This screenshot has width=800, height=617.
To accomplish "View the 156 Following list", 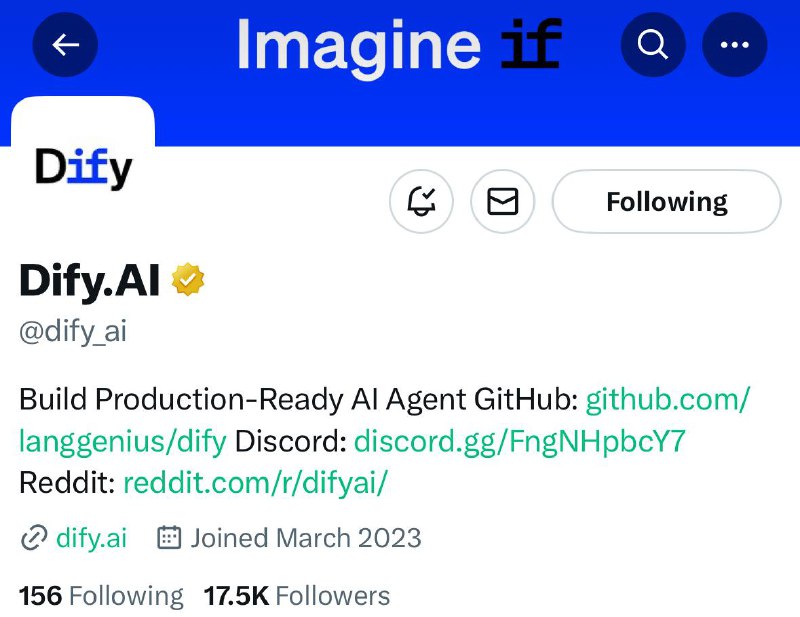I will (x=101, y=596).
